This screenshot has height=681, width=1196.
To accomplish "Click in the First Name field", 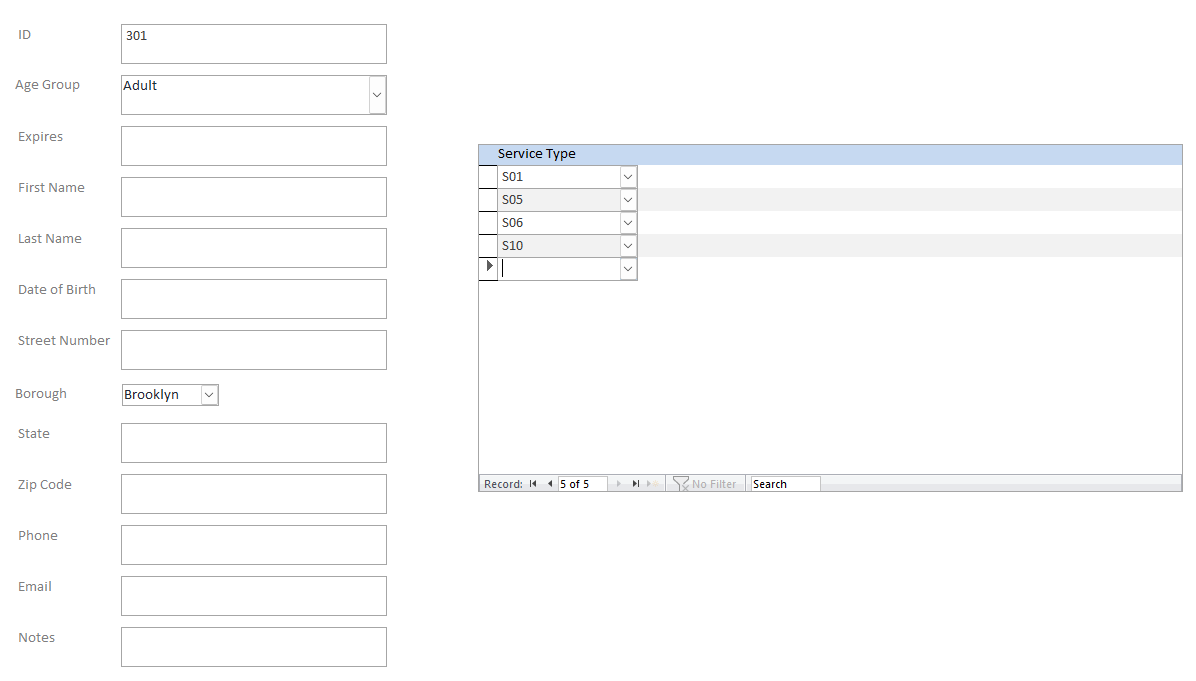I will [254, 197].
